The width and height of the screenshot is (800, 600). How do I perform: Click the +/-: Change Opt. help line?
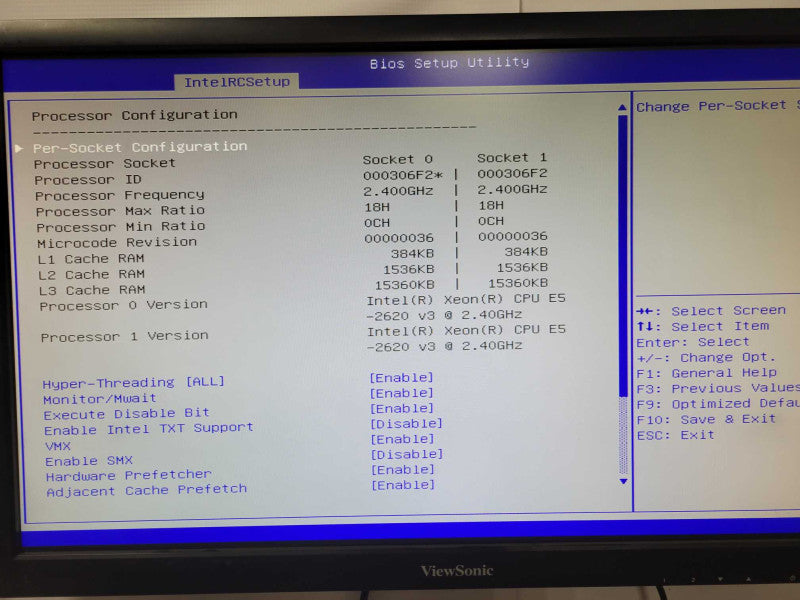(706, 357)
